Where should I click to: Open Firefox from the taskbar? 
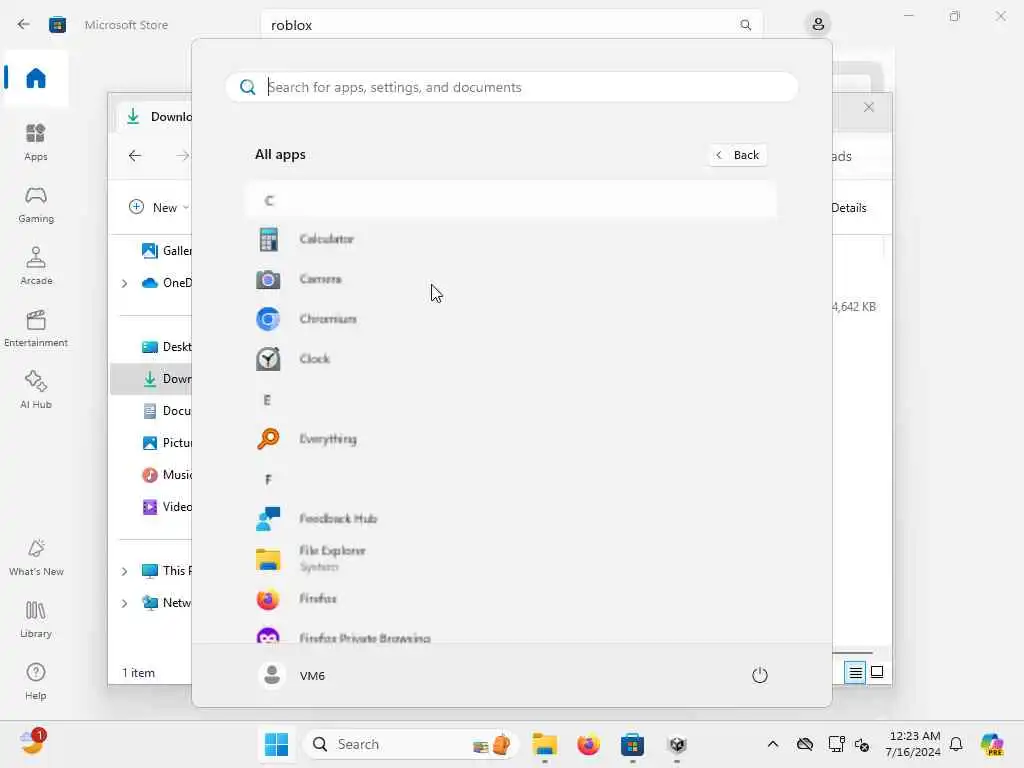[588, 744]
